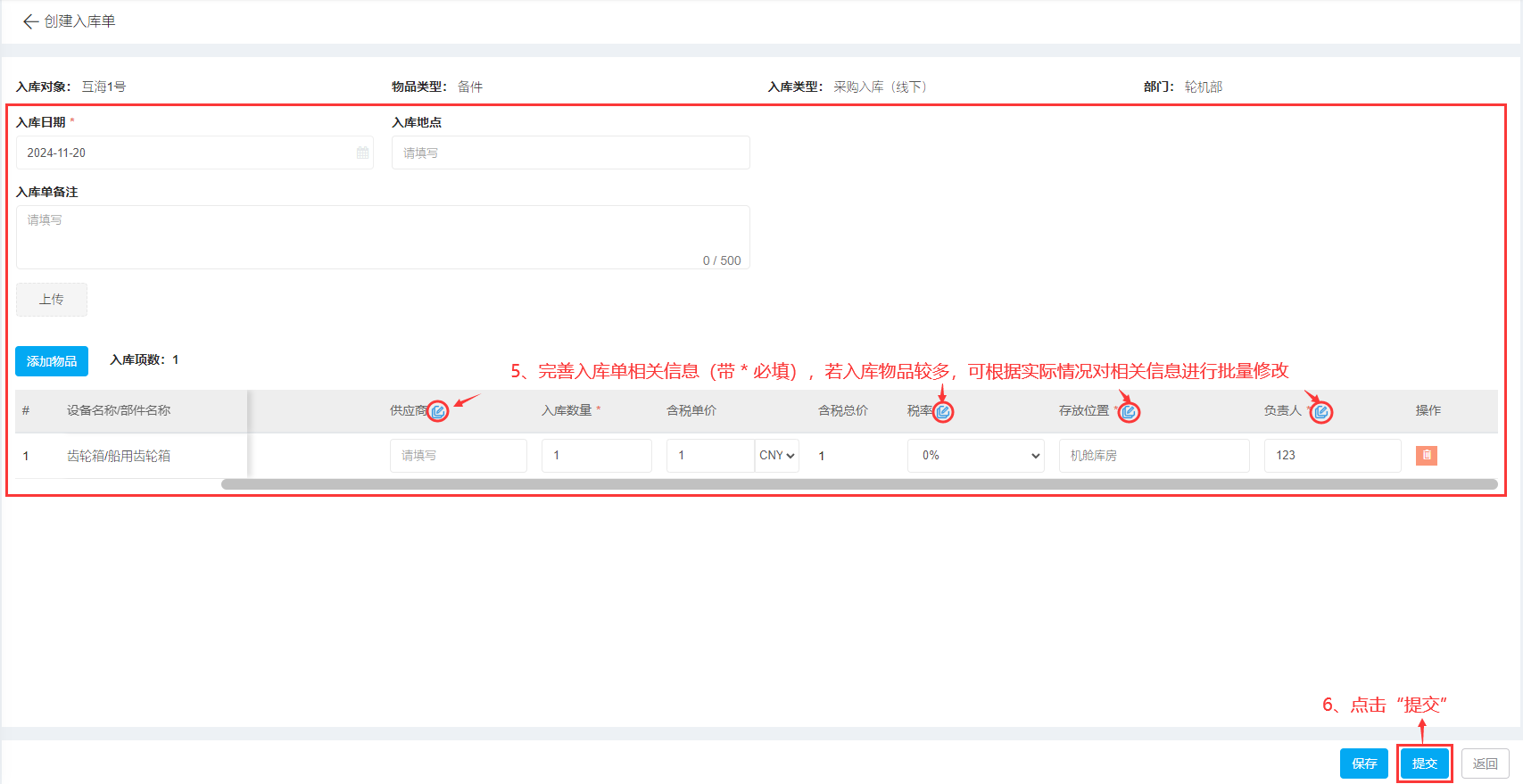The image size is (1523, 784).
Task: Click the 含税总价 column header
Action: pyautogui.click(x=843, y=410)
